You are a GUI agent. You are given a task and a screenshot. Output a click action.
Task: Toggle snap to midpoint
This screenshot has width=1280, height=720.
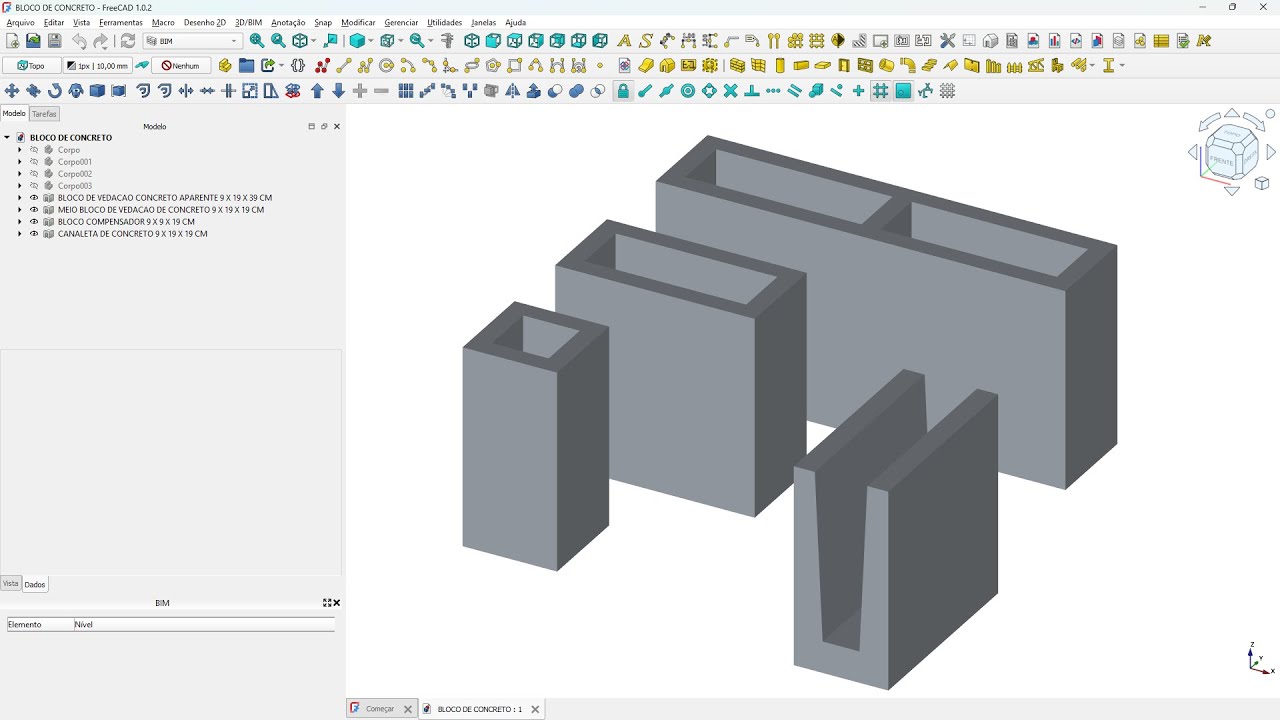[x=666, y=90]
